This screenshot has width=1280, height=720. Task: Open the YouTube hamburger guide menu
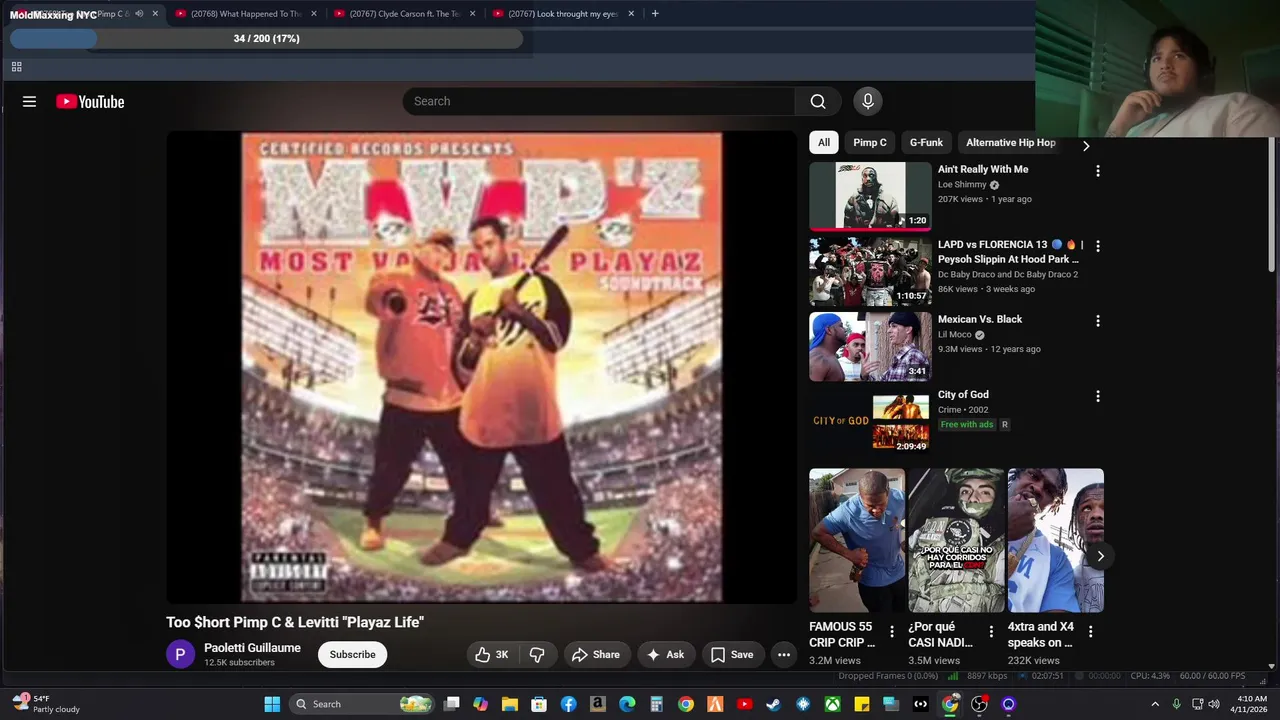[29, 101]
